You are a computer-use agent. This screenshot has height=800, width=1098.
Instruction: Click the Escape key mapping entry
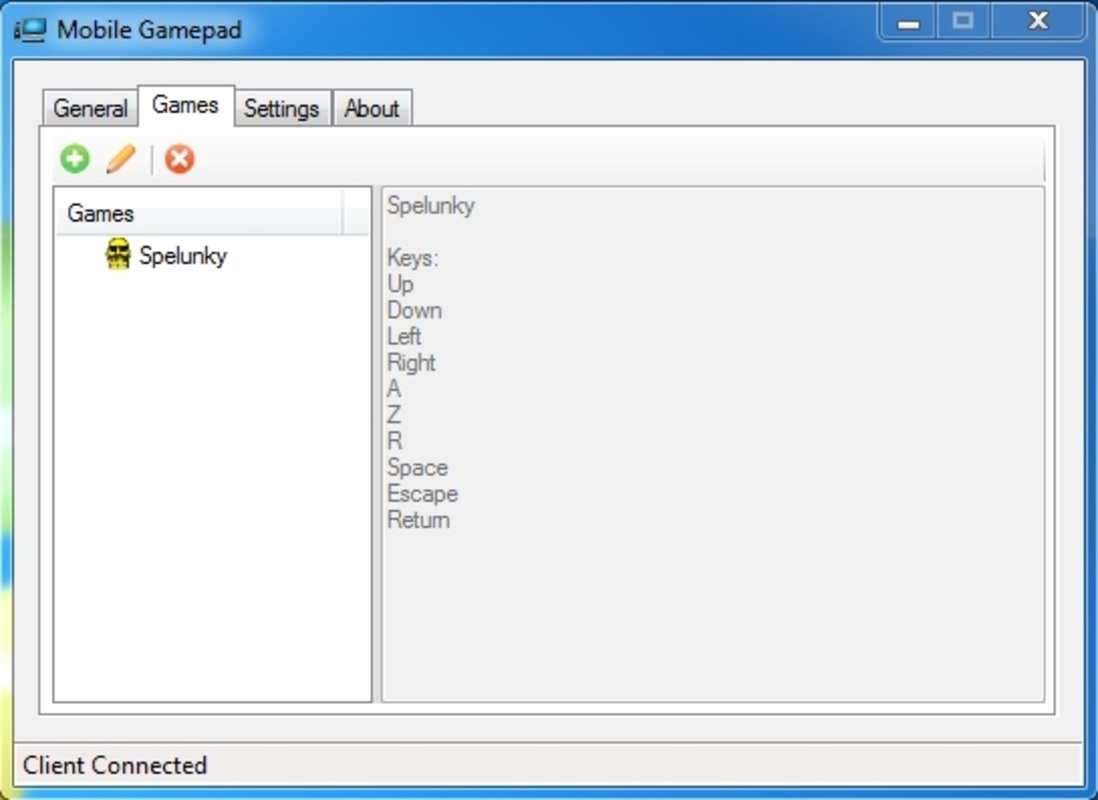(x=422, y=493)
